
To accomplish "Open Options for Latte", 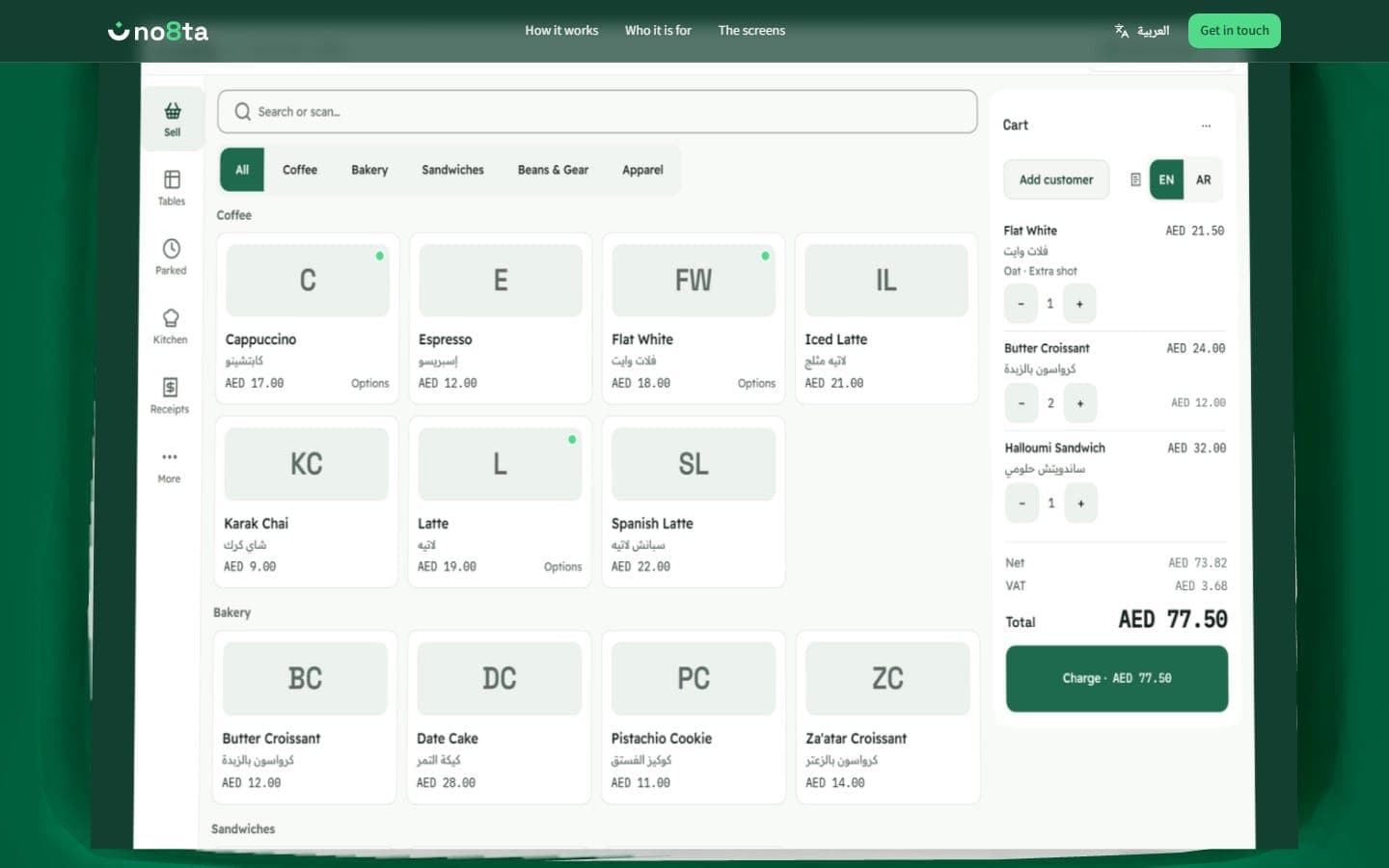I will 562,566.
